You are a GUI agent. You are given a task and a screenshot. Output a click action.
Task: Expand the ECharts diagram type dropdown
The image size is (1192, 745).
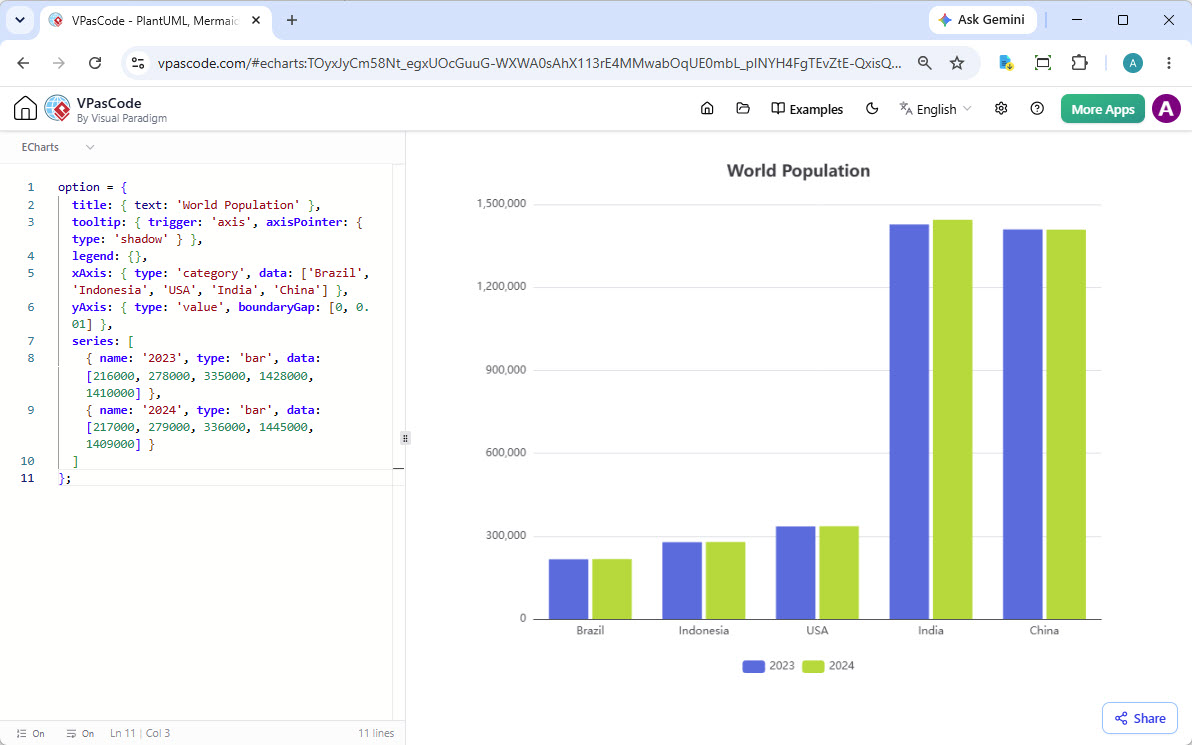click(58, 147)
